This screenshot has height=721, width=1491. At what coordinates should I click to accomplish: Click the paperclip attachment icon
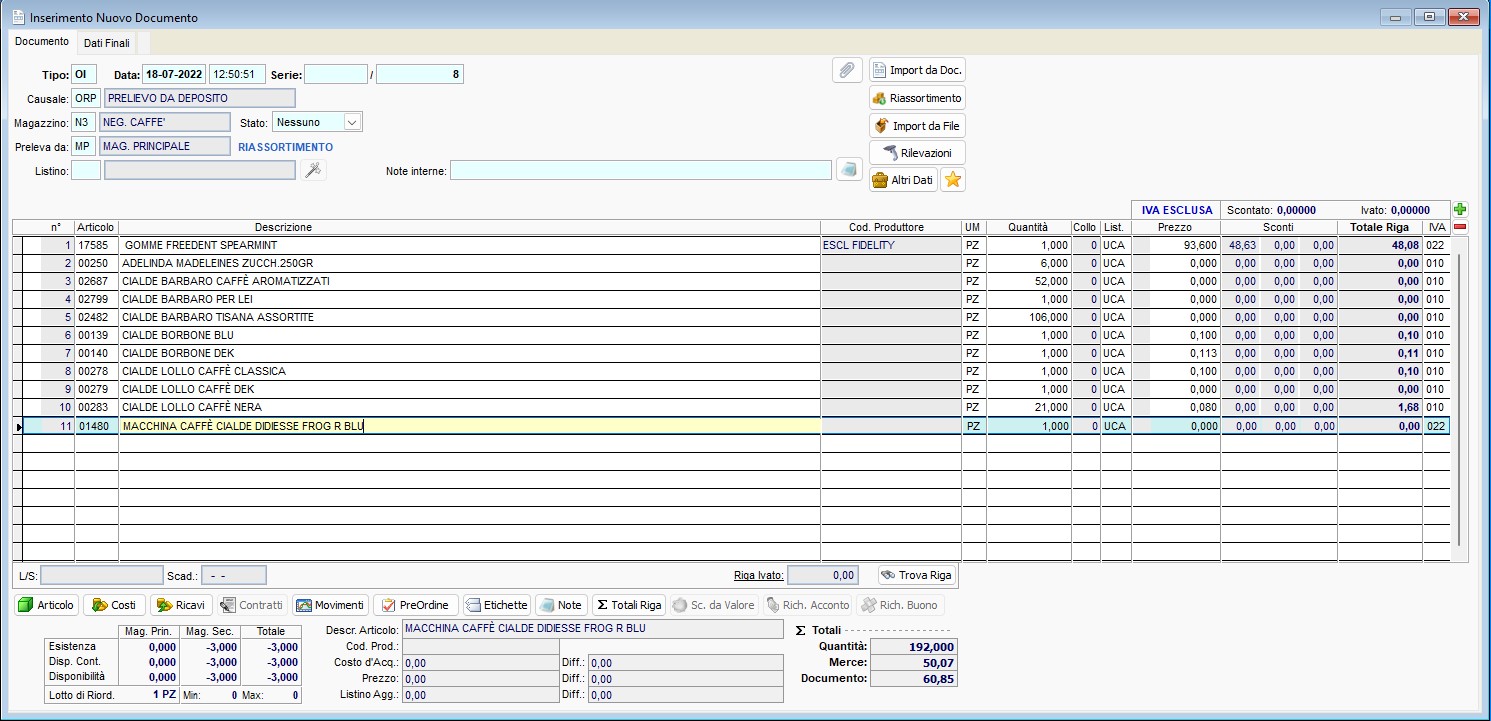(846, 70)
